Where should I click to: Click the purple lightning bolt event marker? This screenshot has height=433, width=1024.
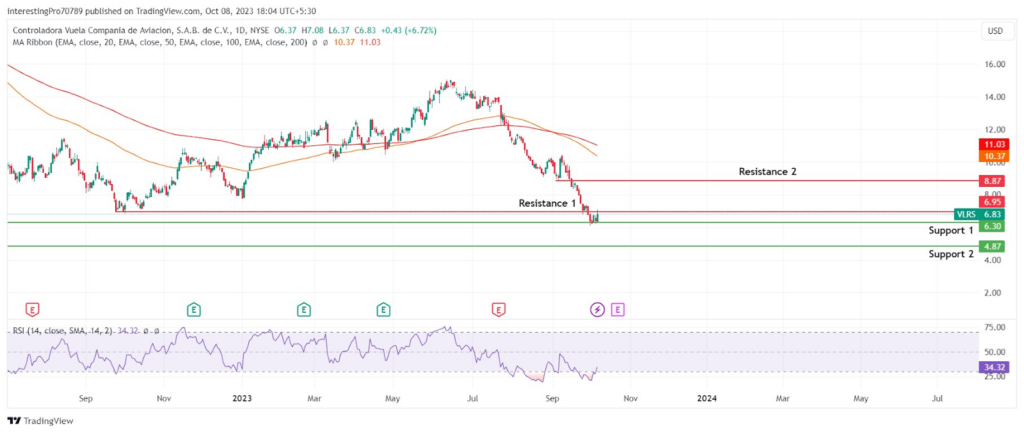pyautogui.click(x=597, y=309)
